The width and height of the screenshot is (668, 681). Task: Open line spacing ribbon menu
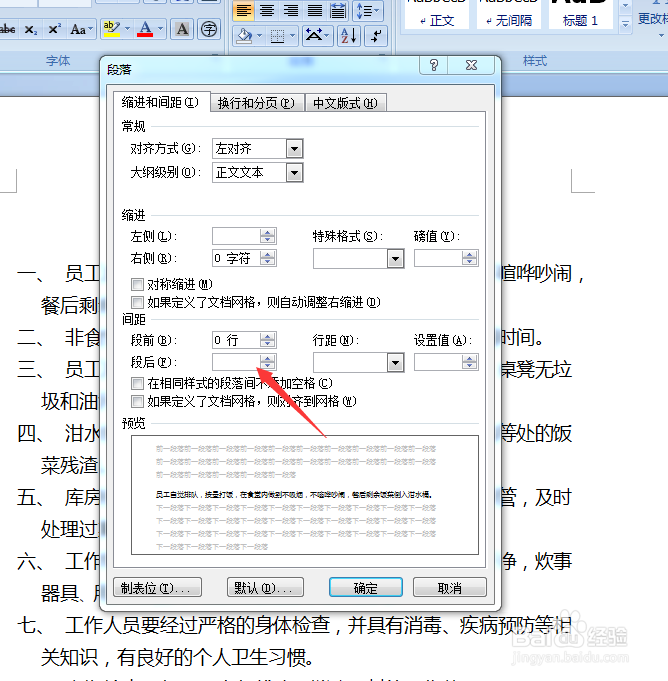367,10
